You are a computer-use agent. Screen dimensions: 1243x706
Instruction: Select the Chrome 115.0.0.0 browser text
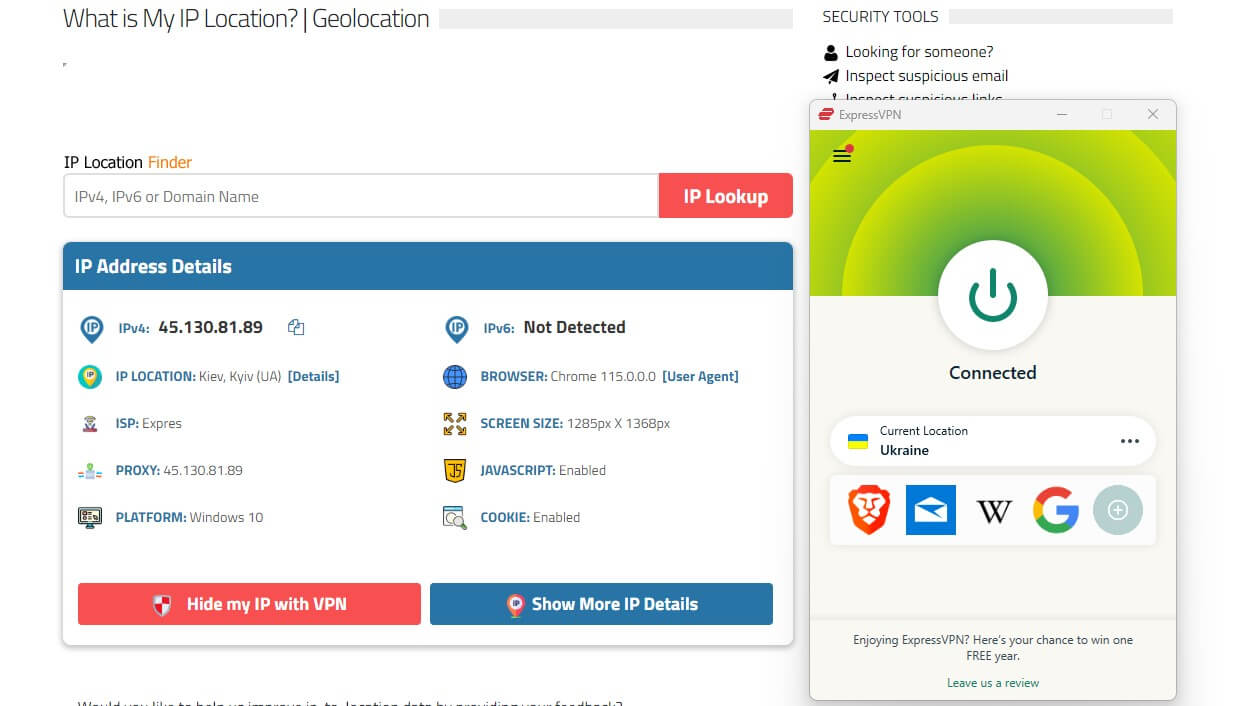(x=603, y=376)
